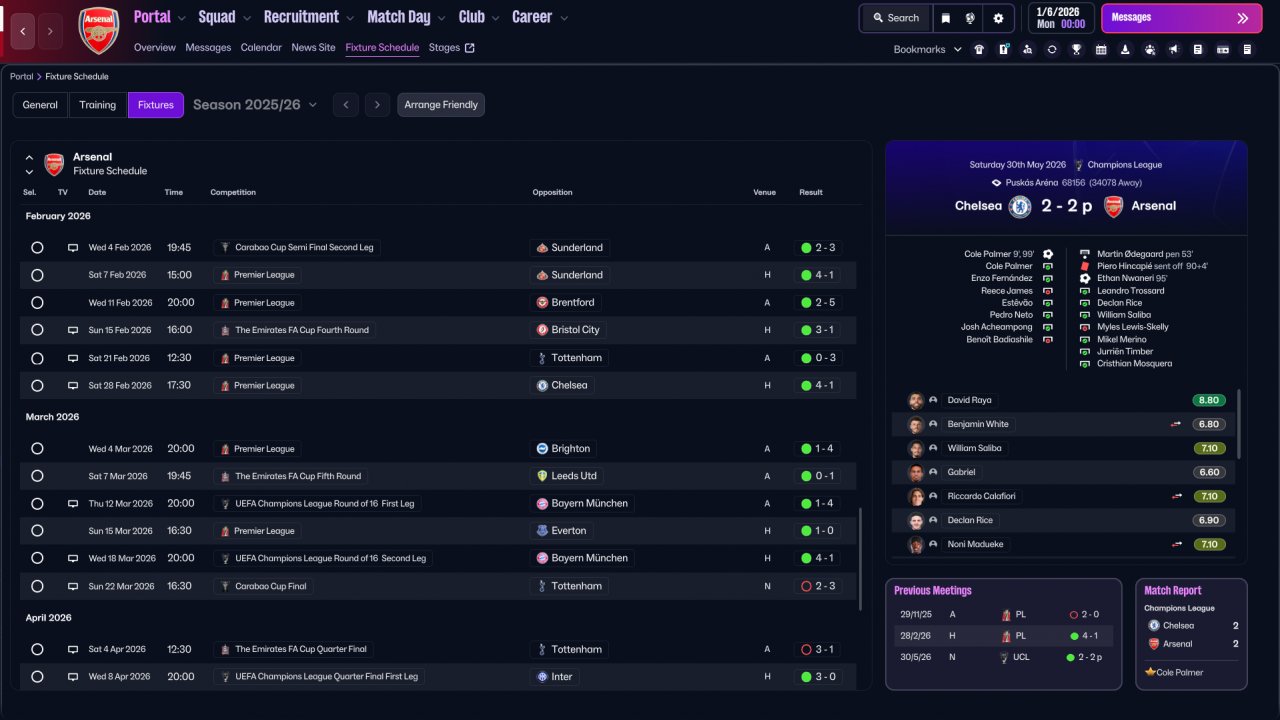Click the ticket icon in bookmarks bar

point(1223,49)
